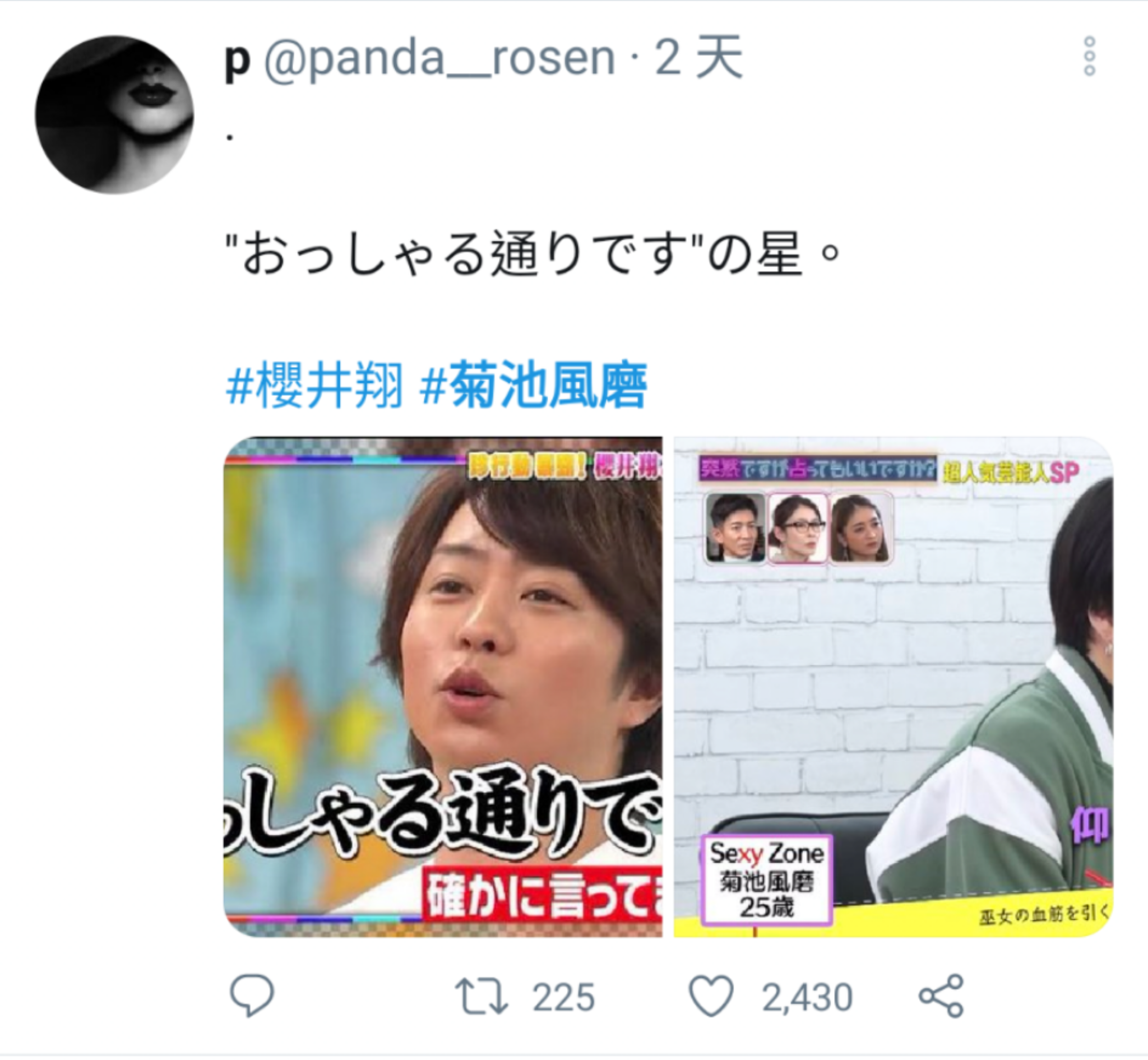Click the like count 2,430
This screenshot has width=1148, height=1060.
coord(807,997)
